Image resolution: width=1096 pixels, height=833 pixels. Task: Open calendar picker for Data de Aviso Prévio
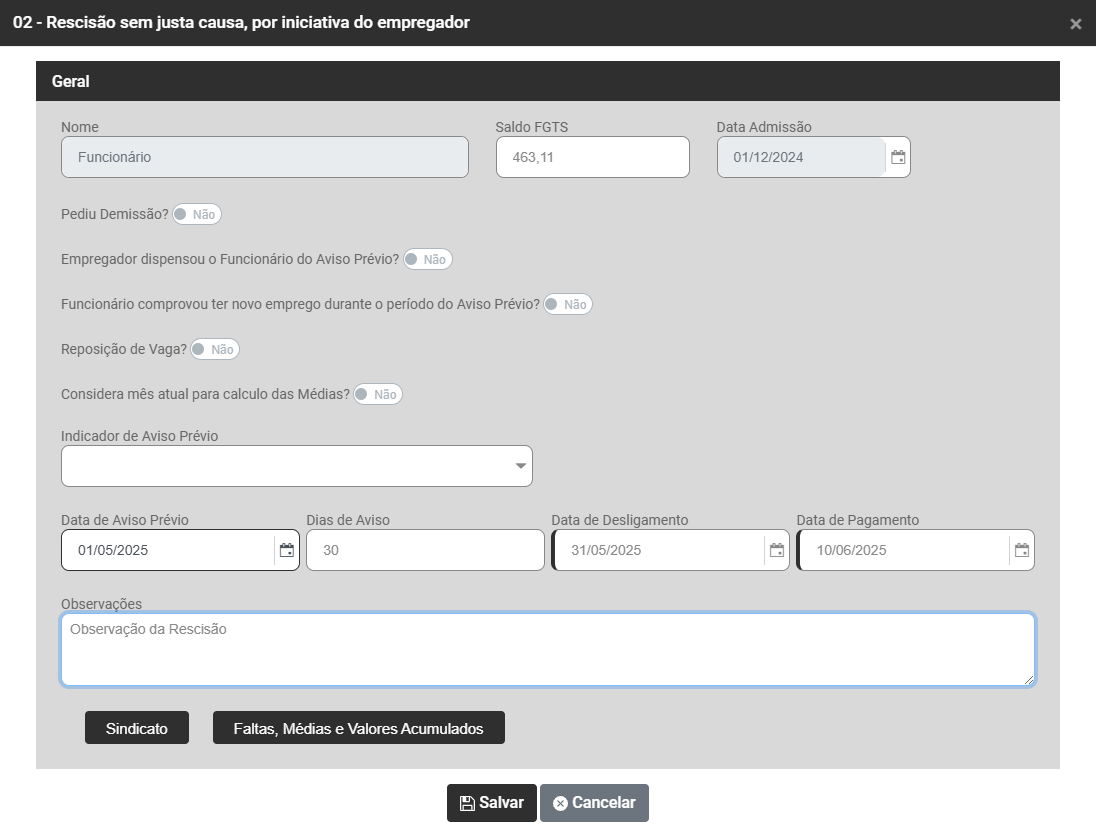287,550
